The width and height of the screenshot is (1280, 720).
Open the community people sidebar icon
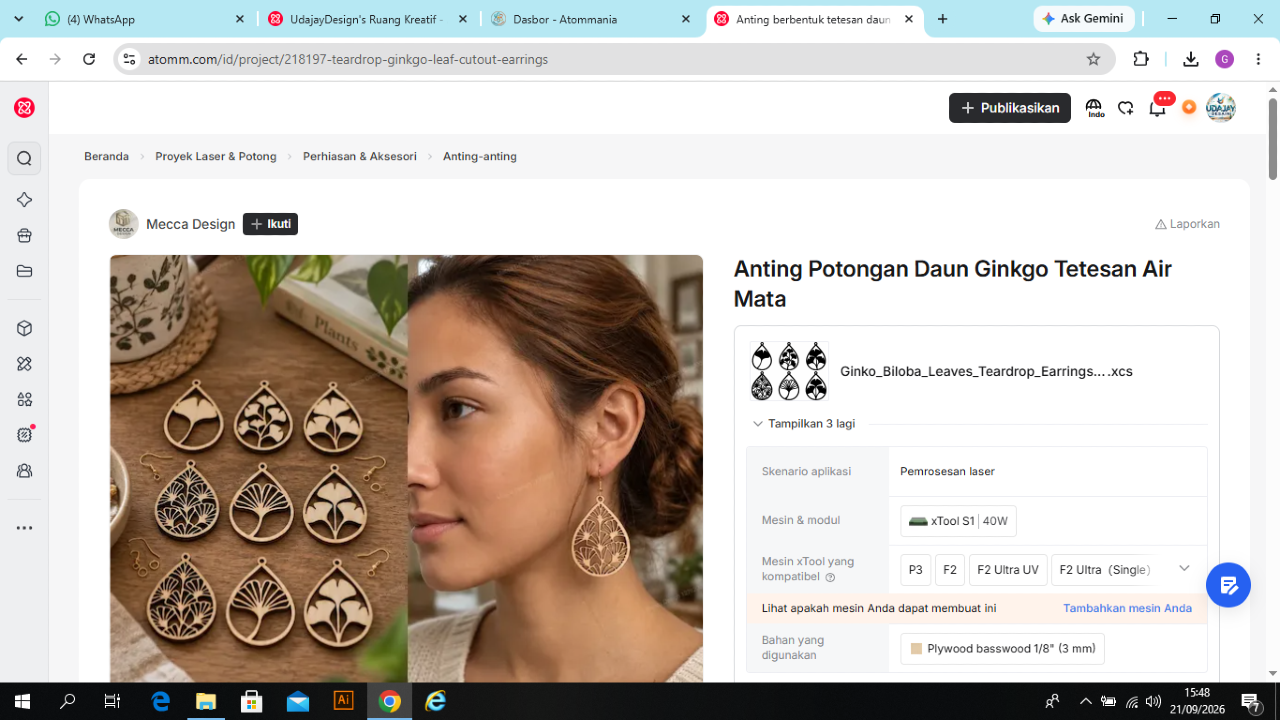coord(25,470)
